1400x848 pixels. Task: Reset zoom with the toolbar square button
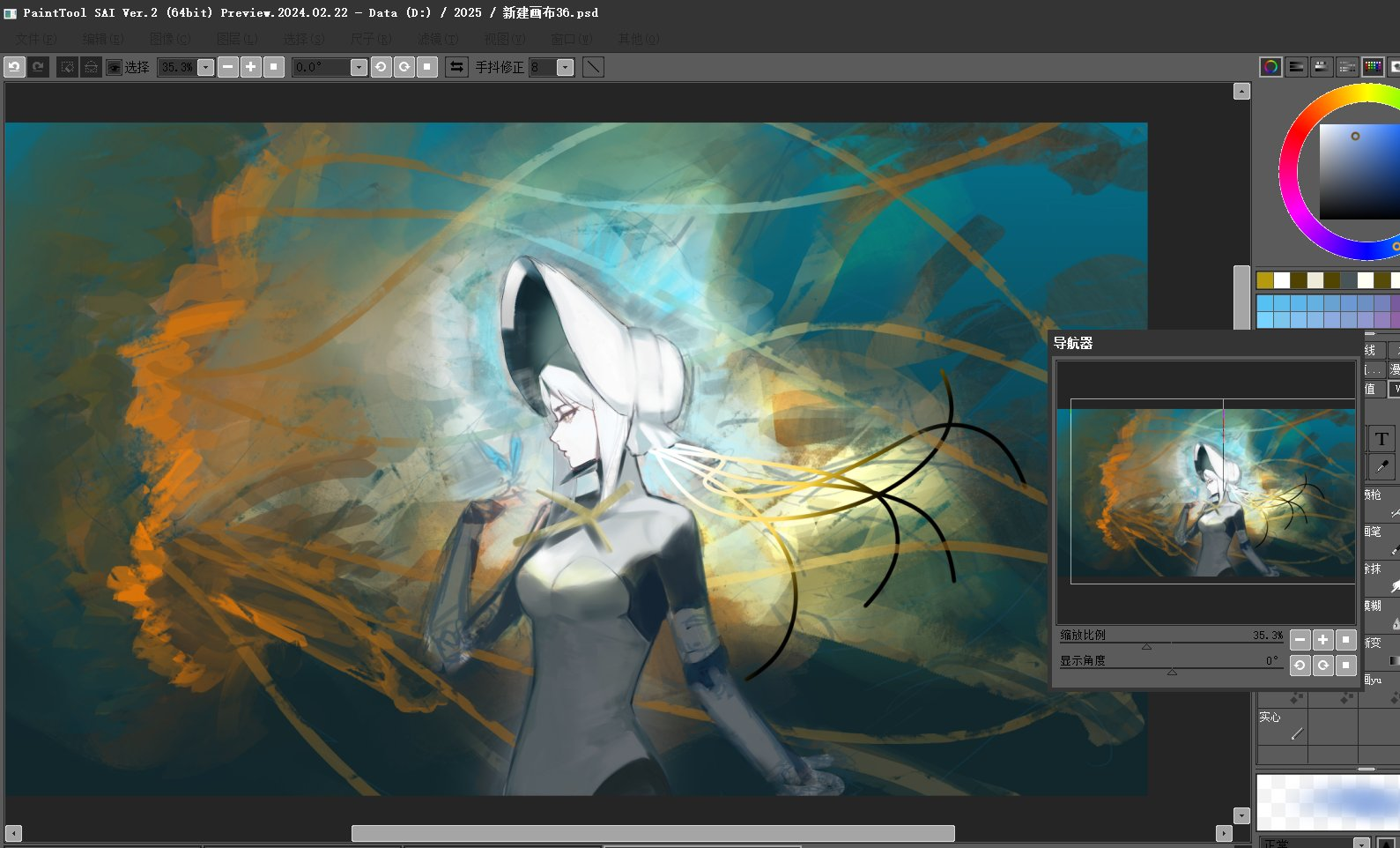pyautogui.click(x=274, y=67)
